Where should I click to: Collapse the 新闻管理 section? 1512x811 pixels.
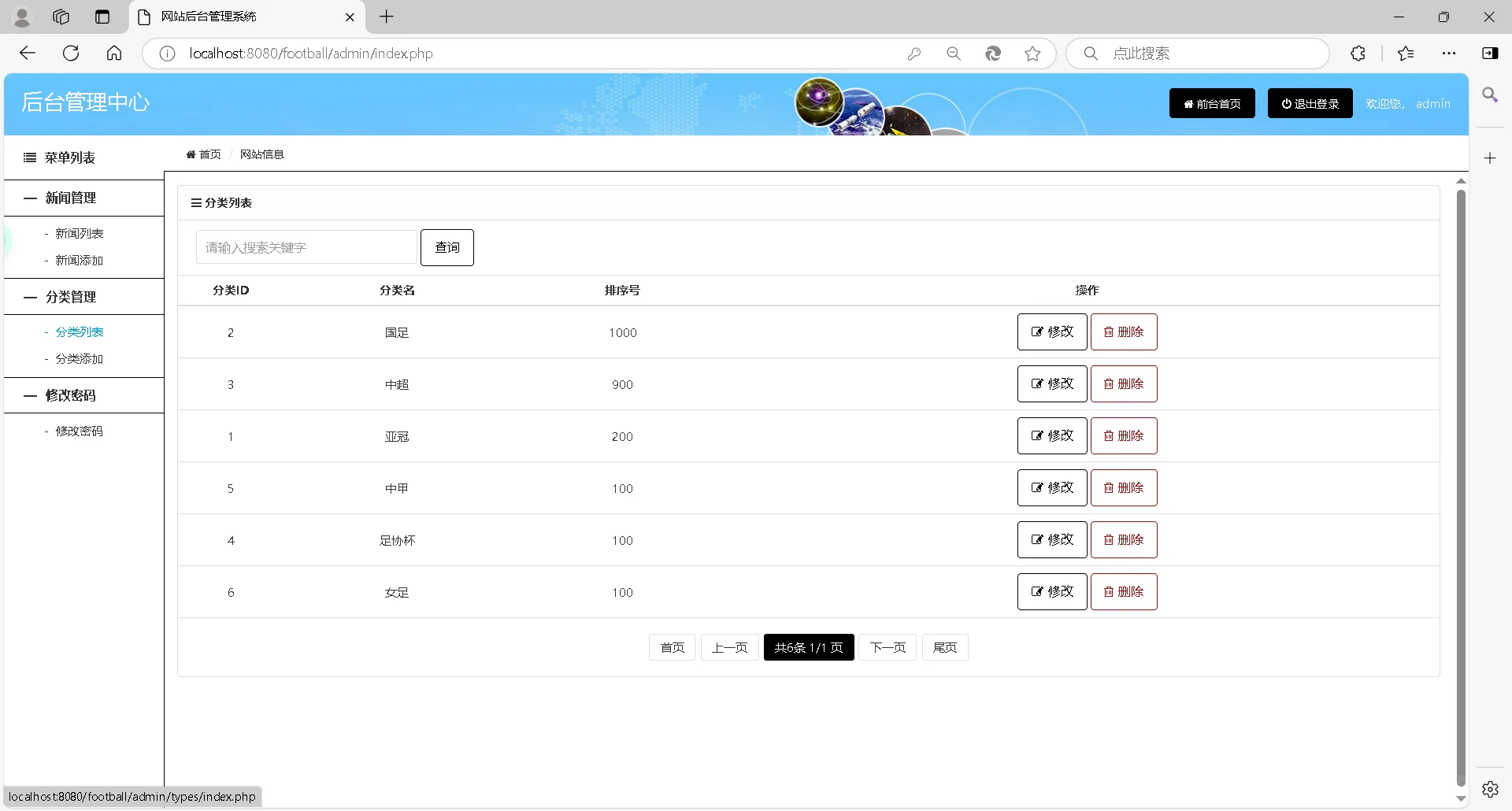coord(71,198)
